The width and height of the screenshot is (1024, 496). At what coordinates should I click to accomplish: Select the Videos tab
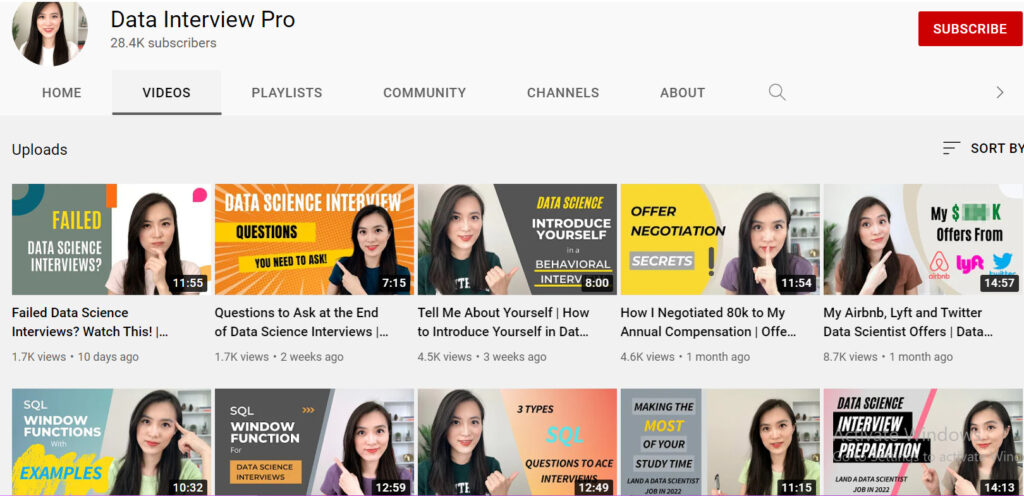[x=166, y=92]
